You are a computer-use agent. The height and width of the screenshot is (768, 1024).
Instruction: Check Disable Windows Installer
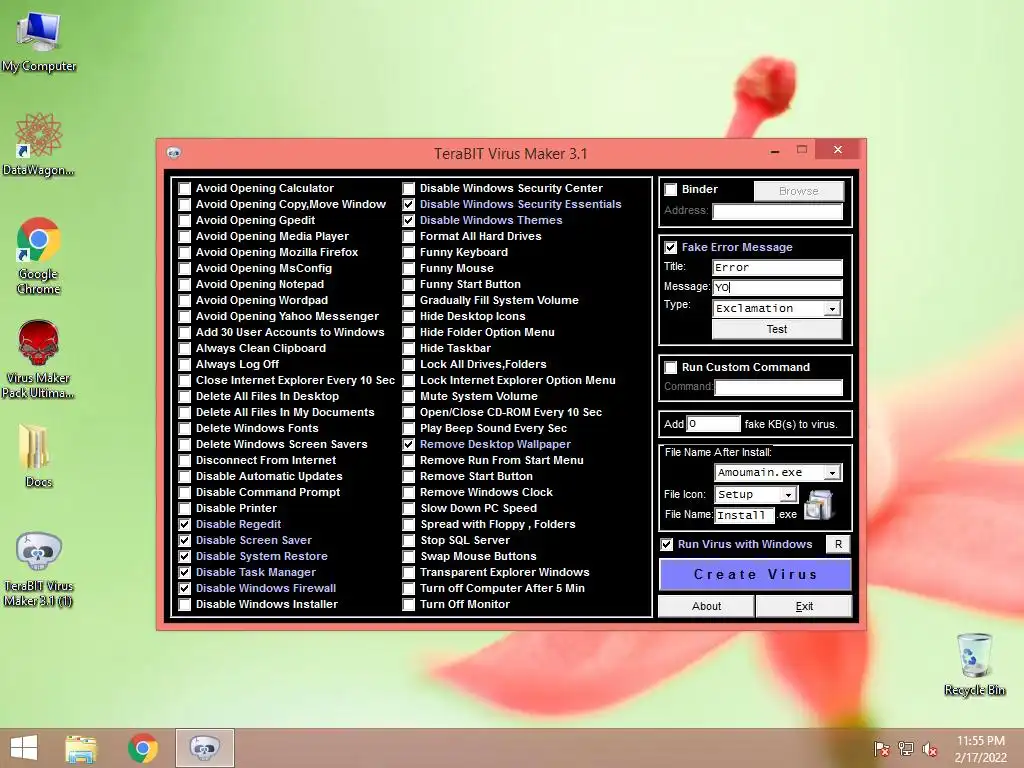click(185, 605)
